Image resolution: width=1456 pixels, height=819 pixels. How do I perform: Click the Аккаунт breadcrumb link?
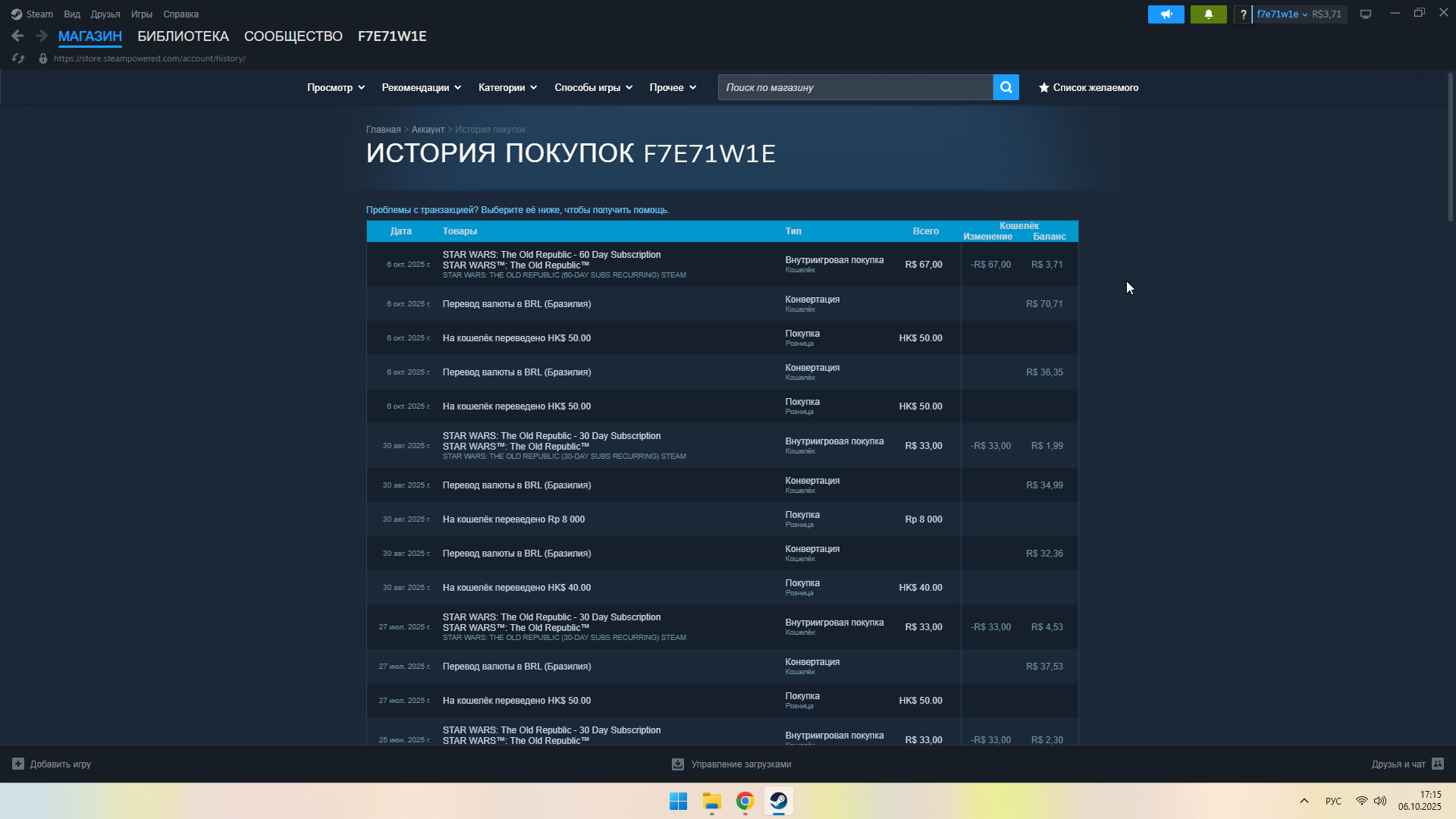point(428,130)
